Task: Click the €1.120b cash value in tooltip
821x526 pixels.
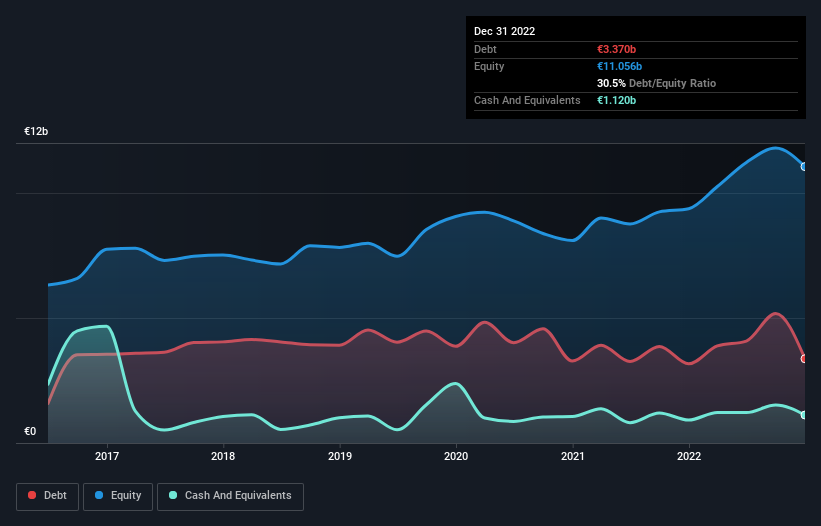Action: [616, 100]
